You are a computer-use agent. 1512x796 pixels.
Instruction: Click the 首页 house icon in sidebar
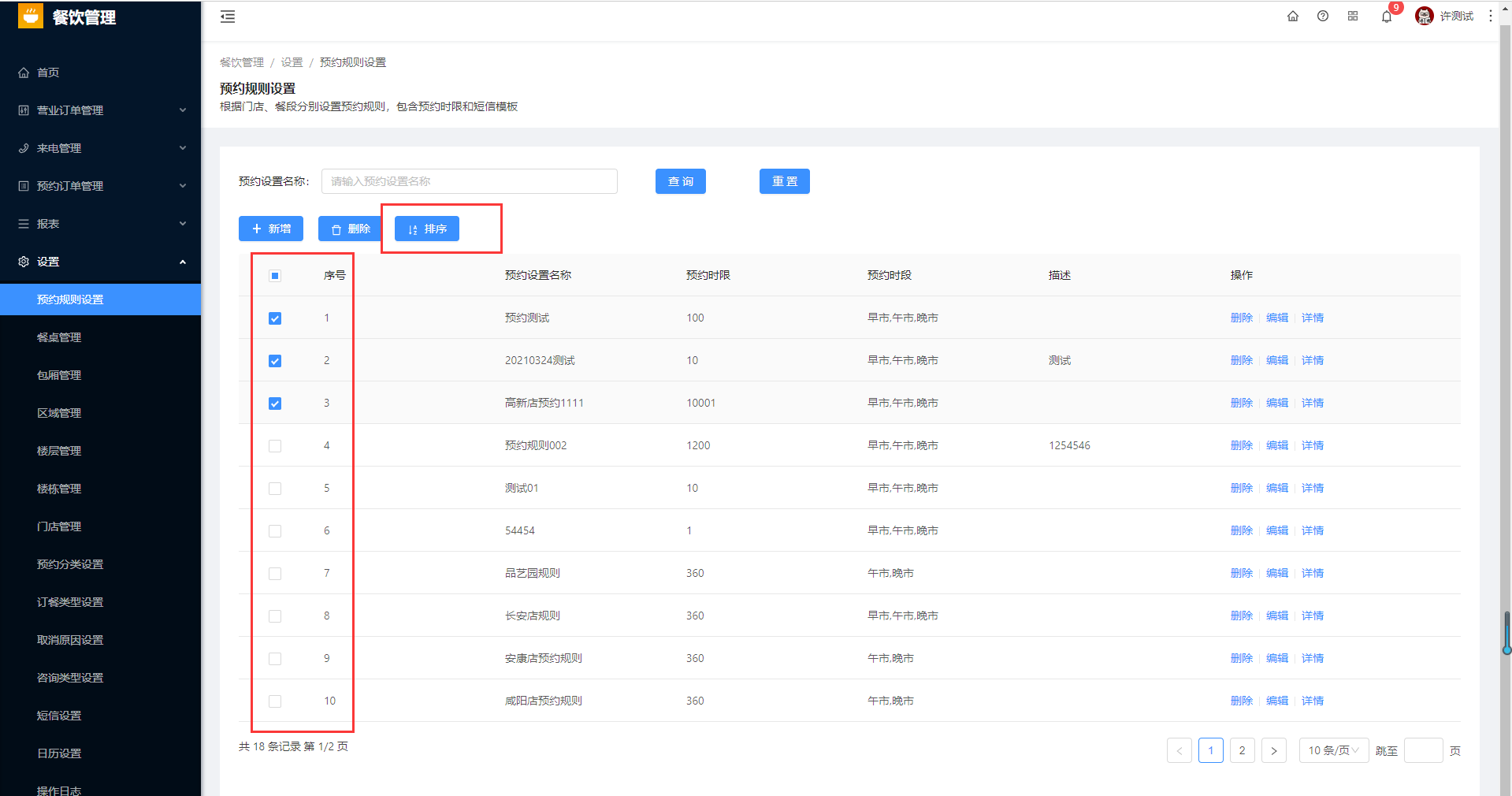[24, 73]
